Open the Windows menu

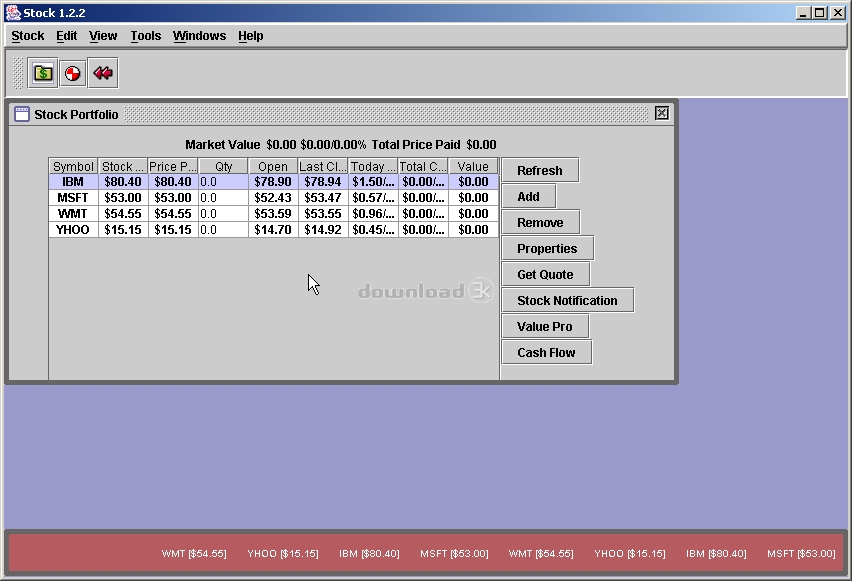[x=199, y=36]
